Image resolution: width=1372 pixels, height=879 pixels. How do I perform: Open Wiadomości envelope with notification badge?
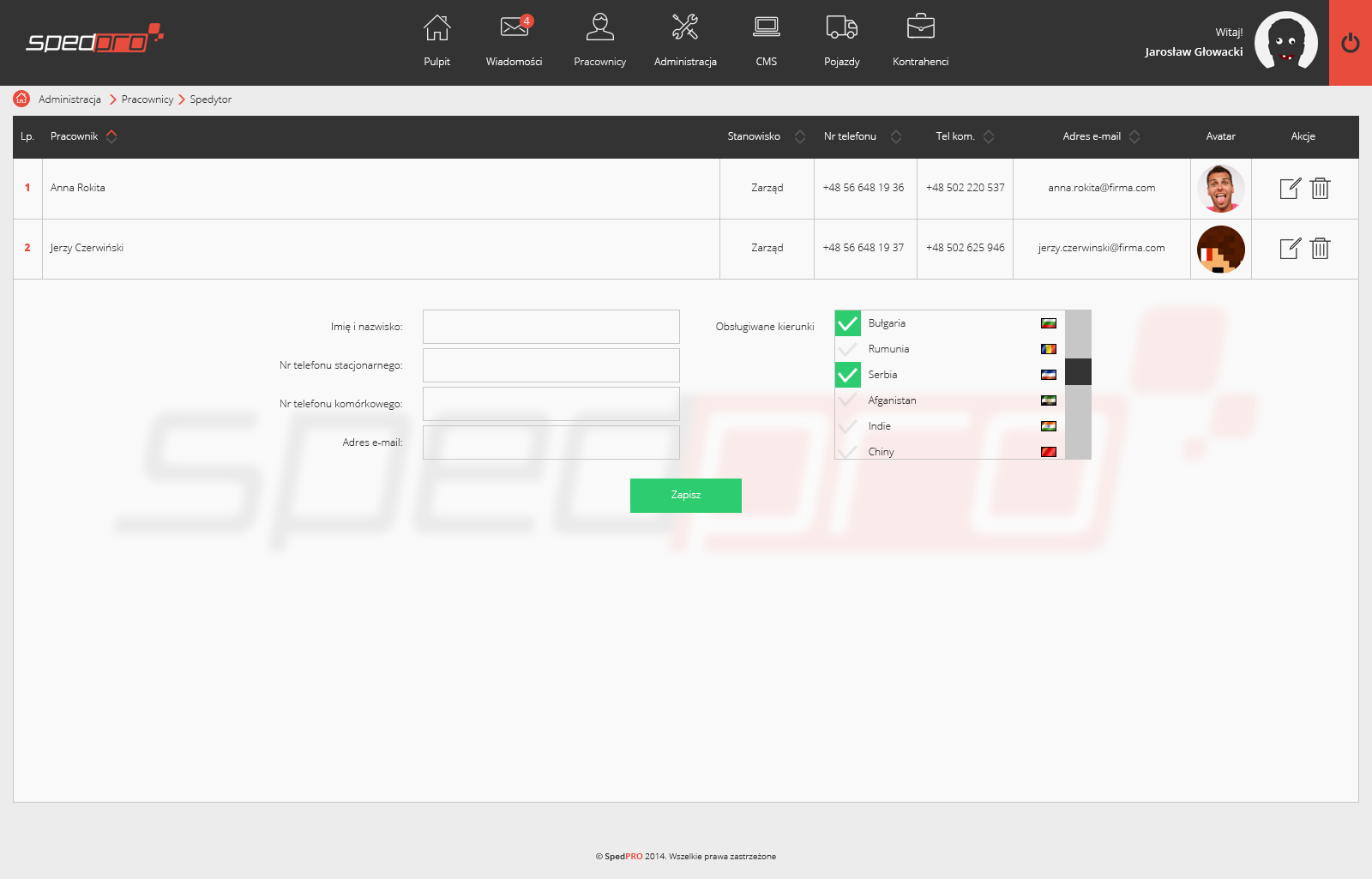(514, 28)
